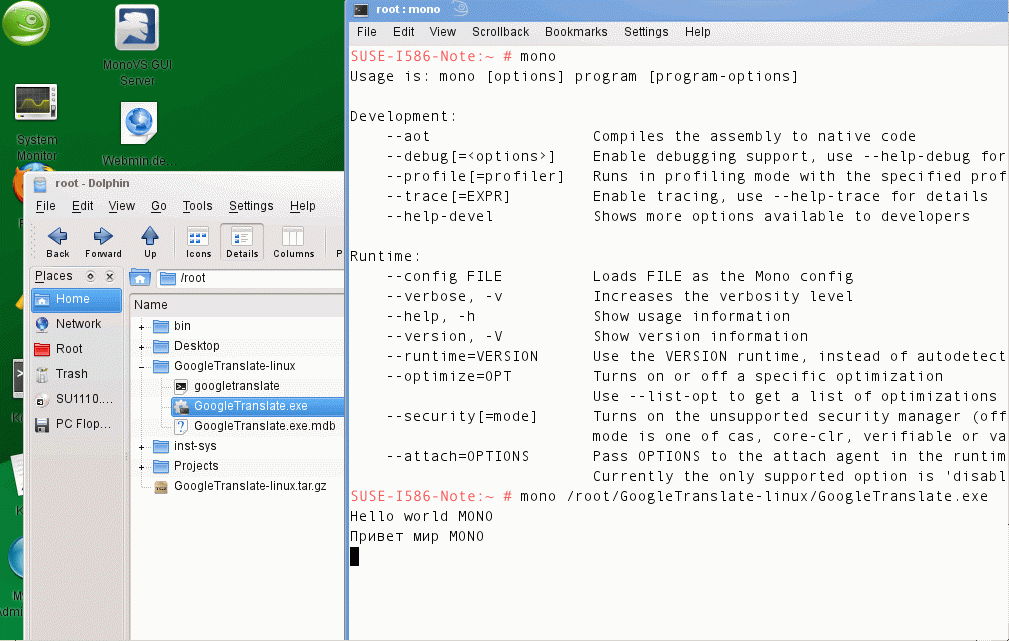Collapse the GoogleTranslate-linux folder
The height and width of the screenshot is (641, 1009).
(142, 367)
